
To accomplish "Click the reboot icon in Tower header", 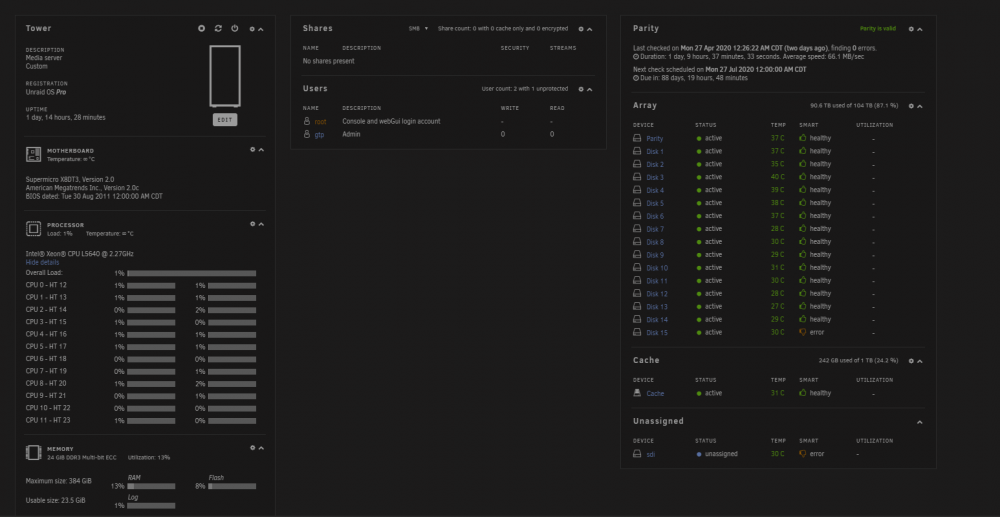I will pos(218,29).
